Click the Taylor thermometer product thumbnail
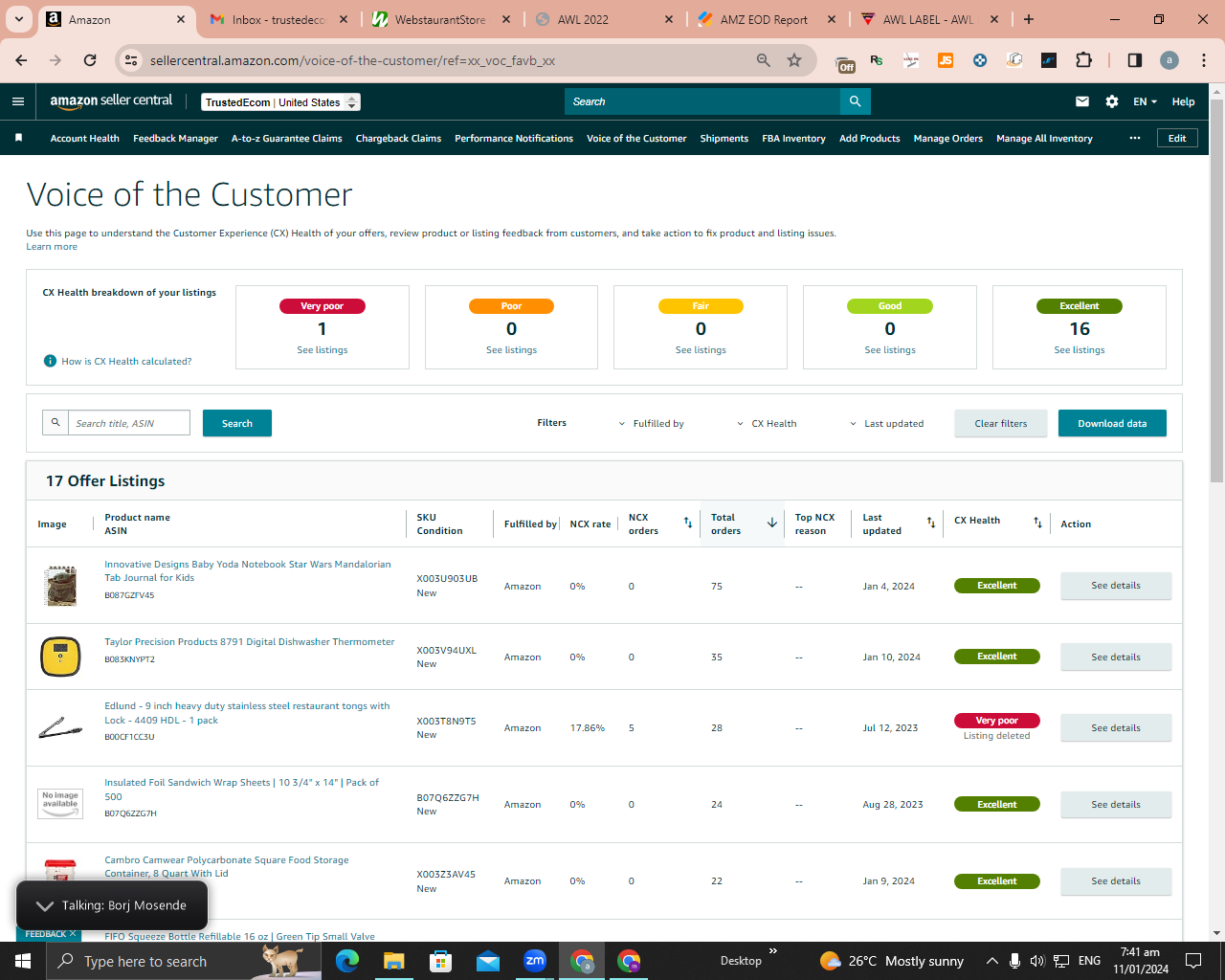Screen dimensions: 1225x980 point(60,657)
